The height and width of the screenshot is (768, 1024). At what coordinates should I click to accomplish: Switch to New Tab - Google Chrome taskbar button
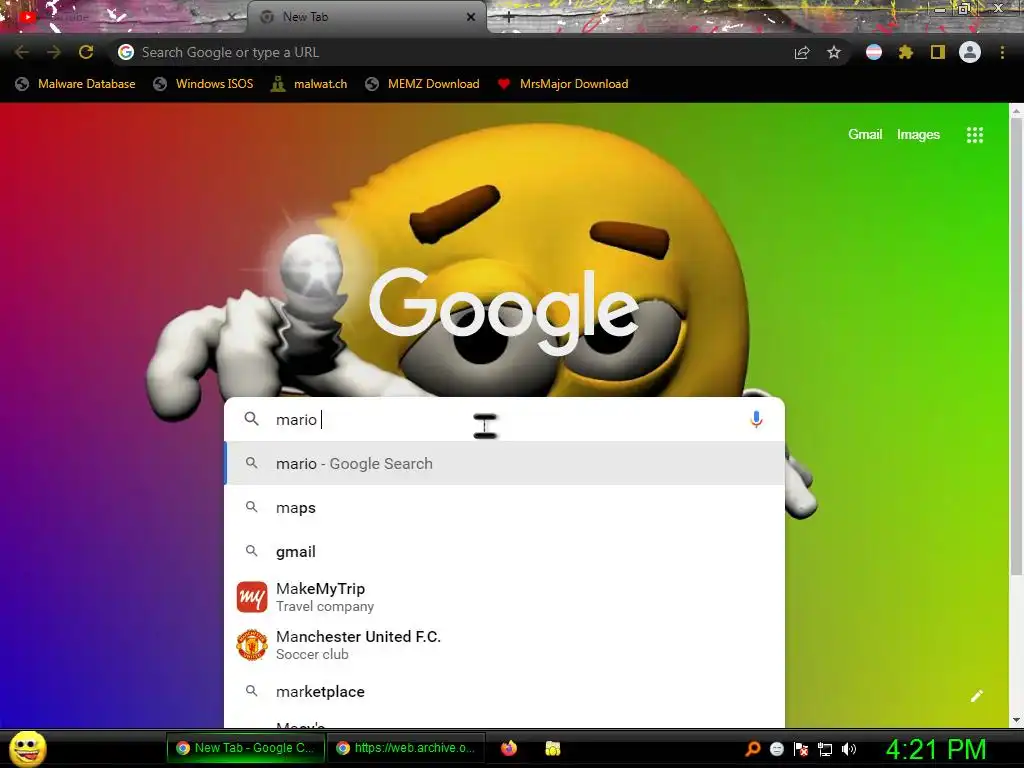tap(246, 748)
